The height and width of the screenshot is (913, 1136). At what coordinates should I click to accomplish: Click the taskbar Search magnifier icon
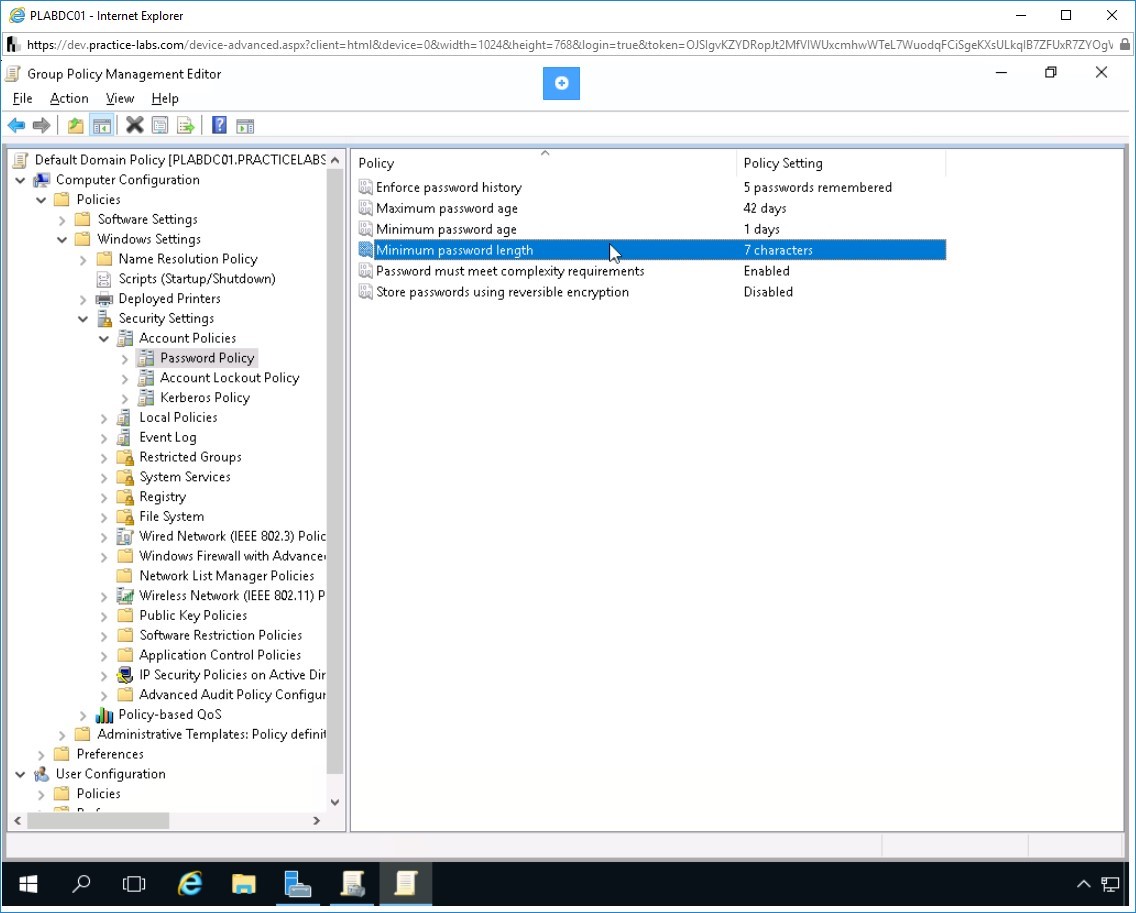(81, 883)
